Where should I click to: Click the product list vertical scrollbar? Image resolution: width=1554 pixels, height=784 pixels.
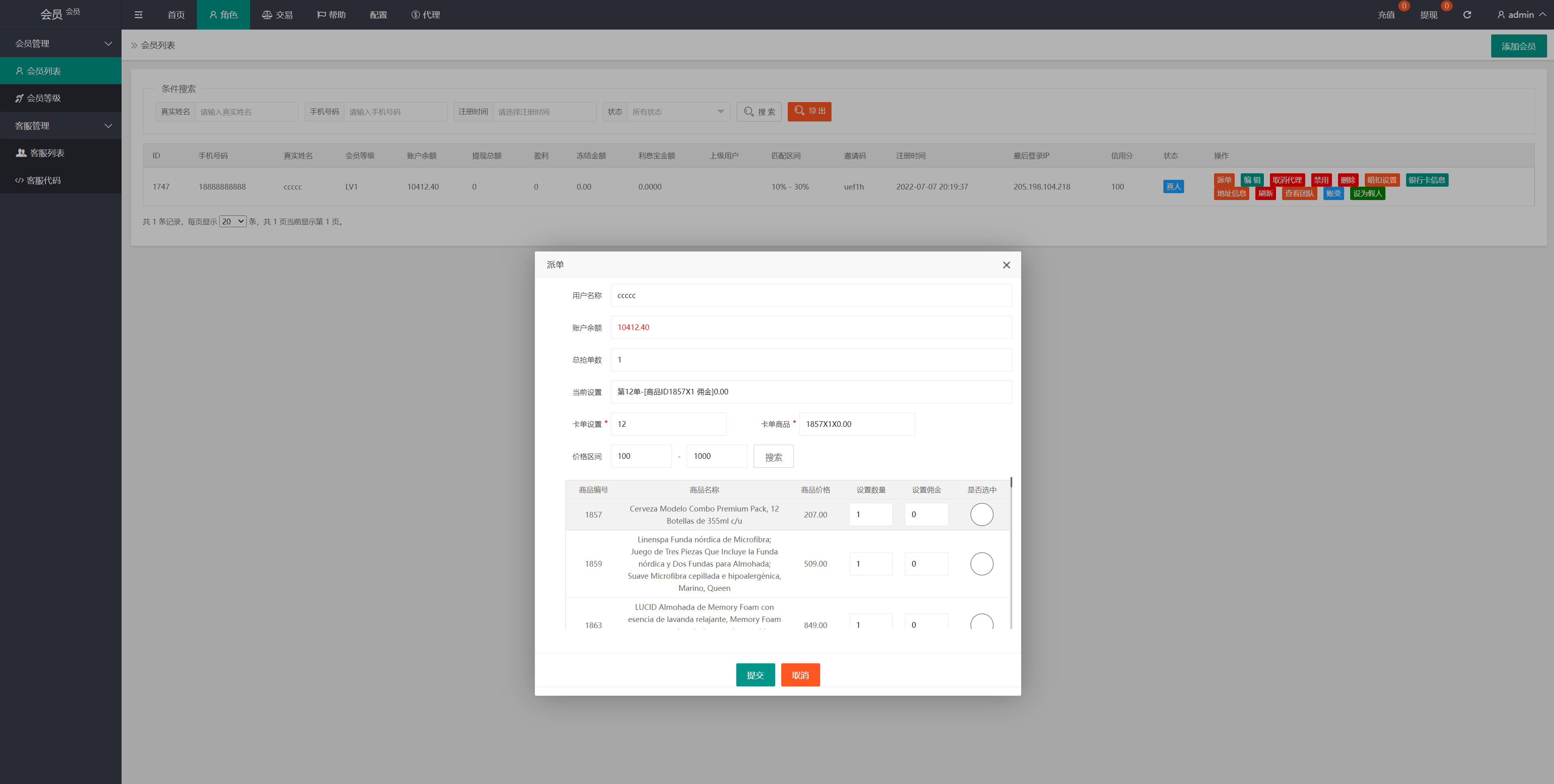(1011, 482)
